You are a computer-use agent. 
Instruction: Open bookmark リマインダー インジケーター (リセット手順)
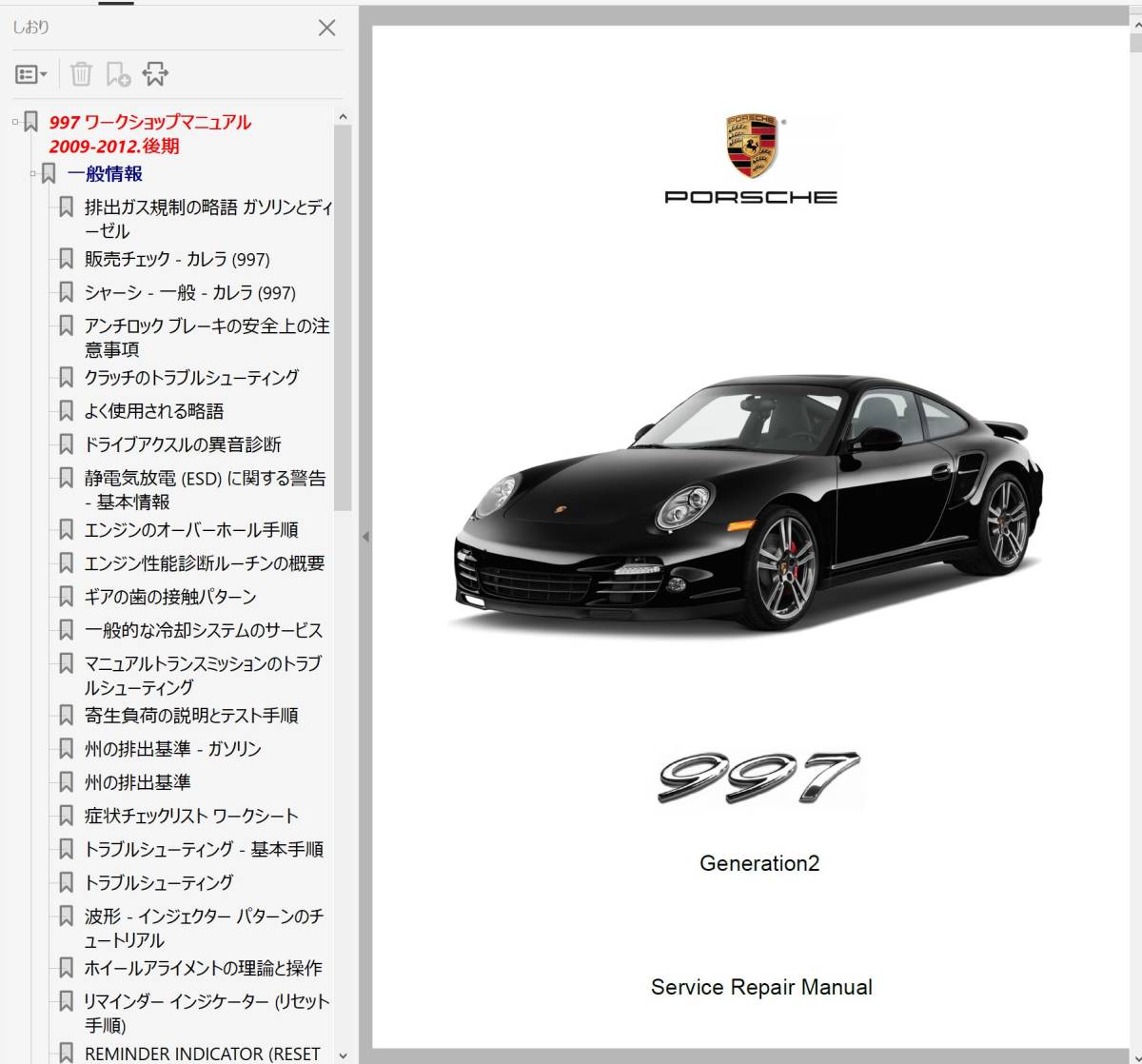click(x=207, y=1013)
